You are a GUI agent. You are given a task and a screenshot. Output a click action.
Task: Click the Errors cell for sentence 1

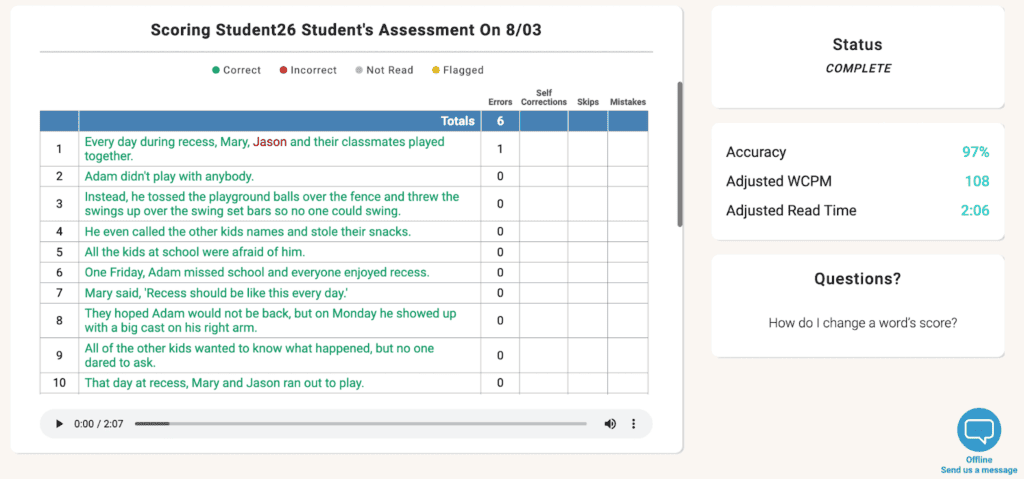500,149
